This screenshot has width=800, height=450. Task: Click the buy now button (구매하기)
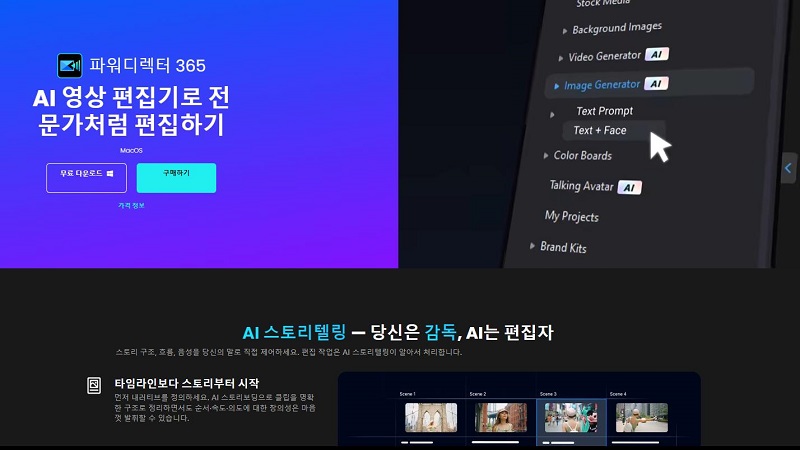[x=176, y=178]
